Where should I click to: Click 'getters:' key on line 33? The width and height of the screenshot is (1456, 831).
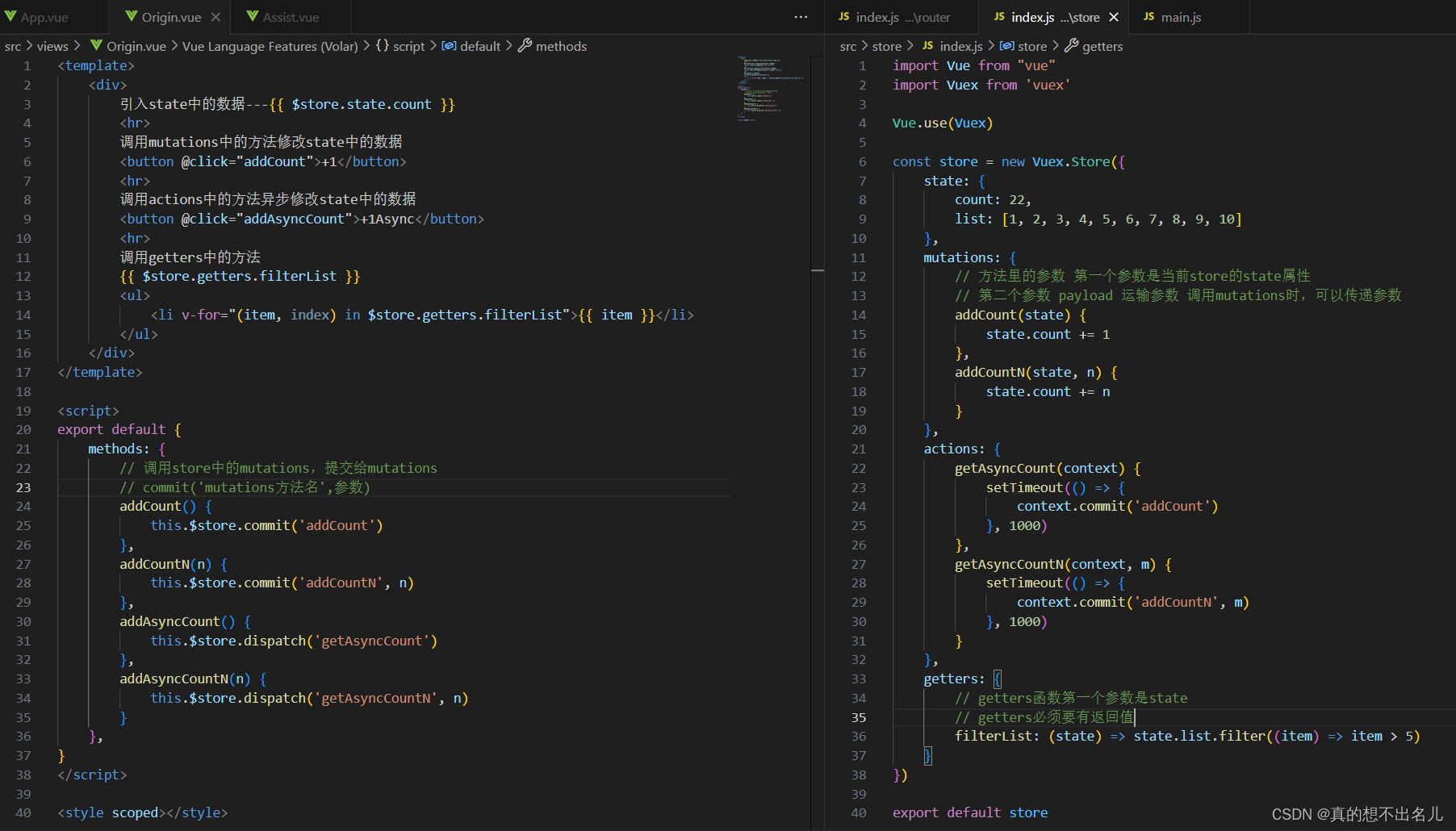[954, 679]
